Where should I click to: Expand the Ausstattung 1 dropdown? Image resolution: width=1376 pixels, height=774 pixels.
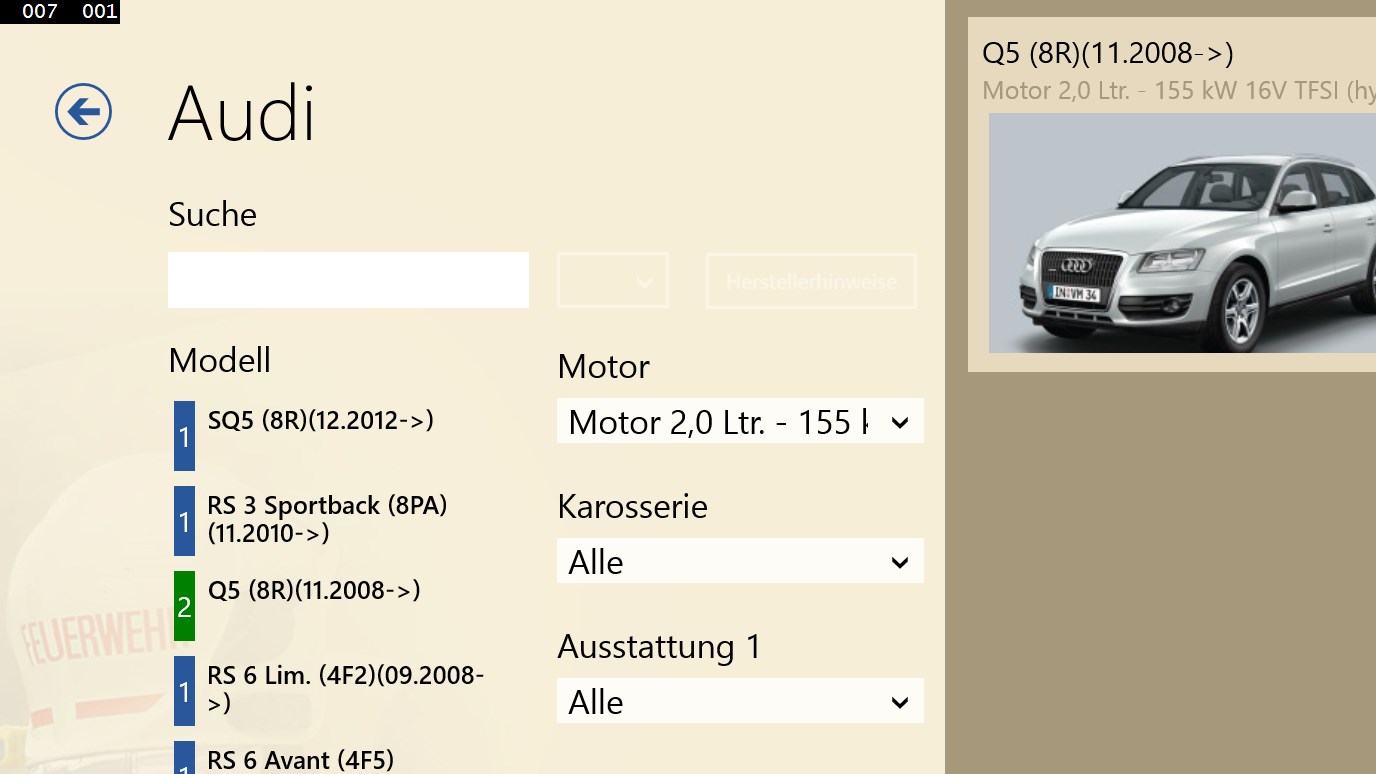(x=740, y=702)
